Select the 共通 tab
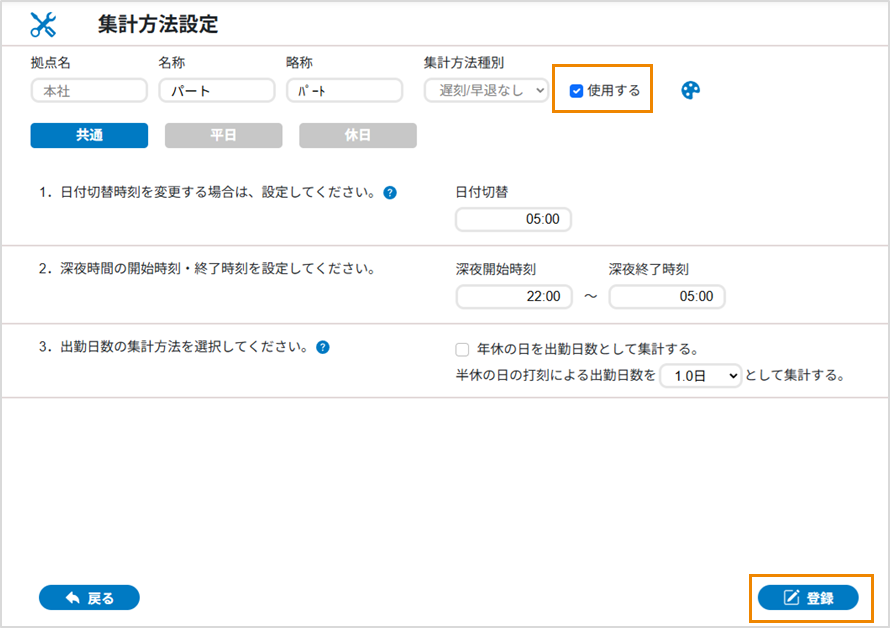The image size is (890, 628). pyautogui.click(x=89, y=136)
